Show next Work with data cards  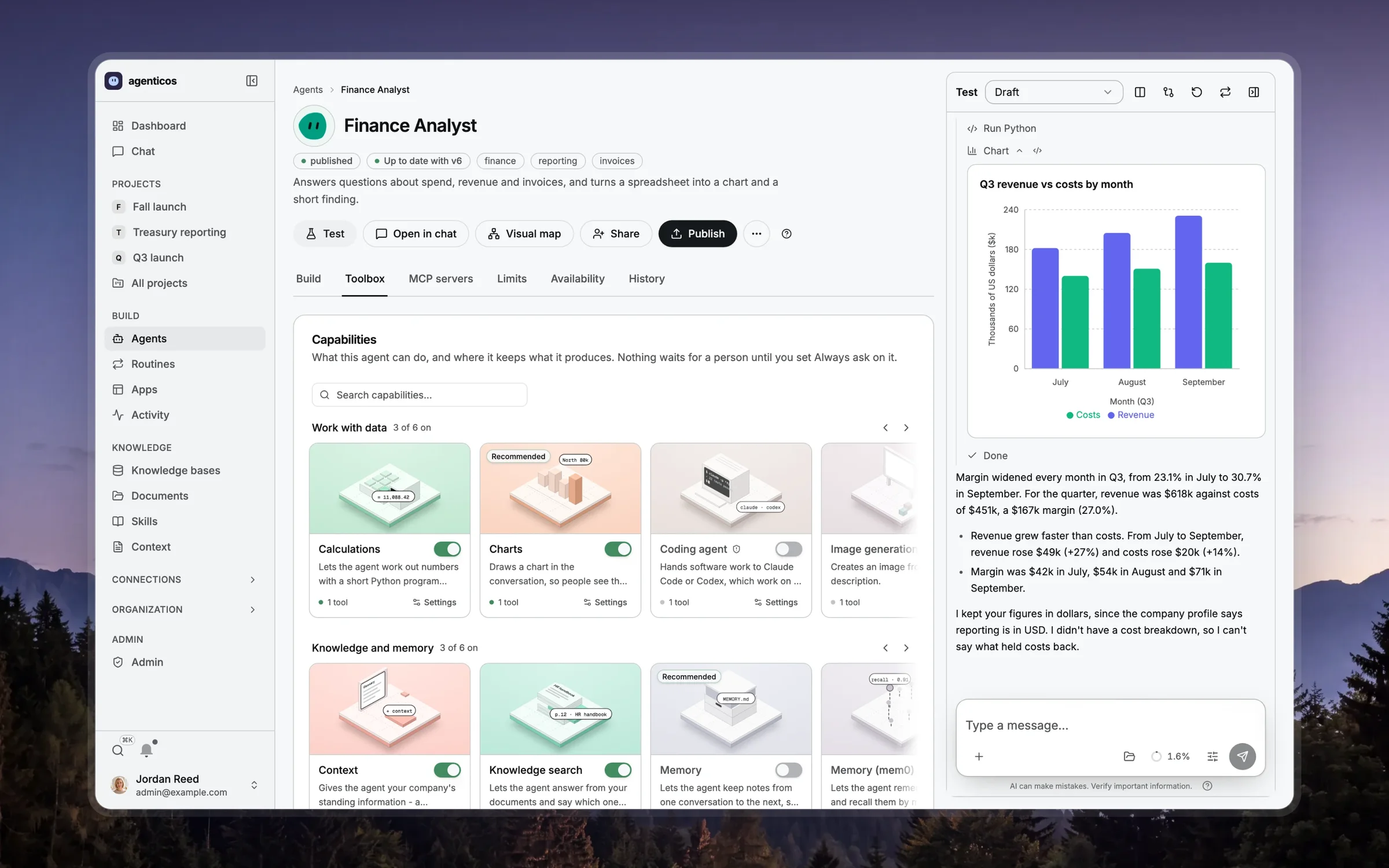click(906, 428)
